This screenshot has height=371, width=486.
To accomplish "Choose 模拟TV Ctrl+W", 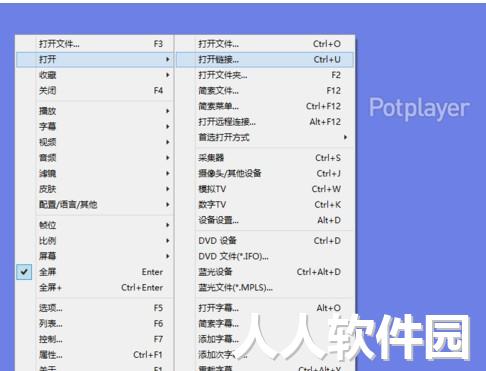I will point(264,189).
